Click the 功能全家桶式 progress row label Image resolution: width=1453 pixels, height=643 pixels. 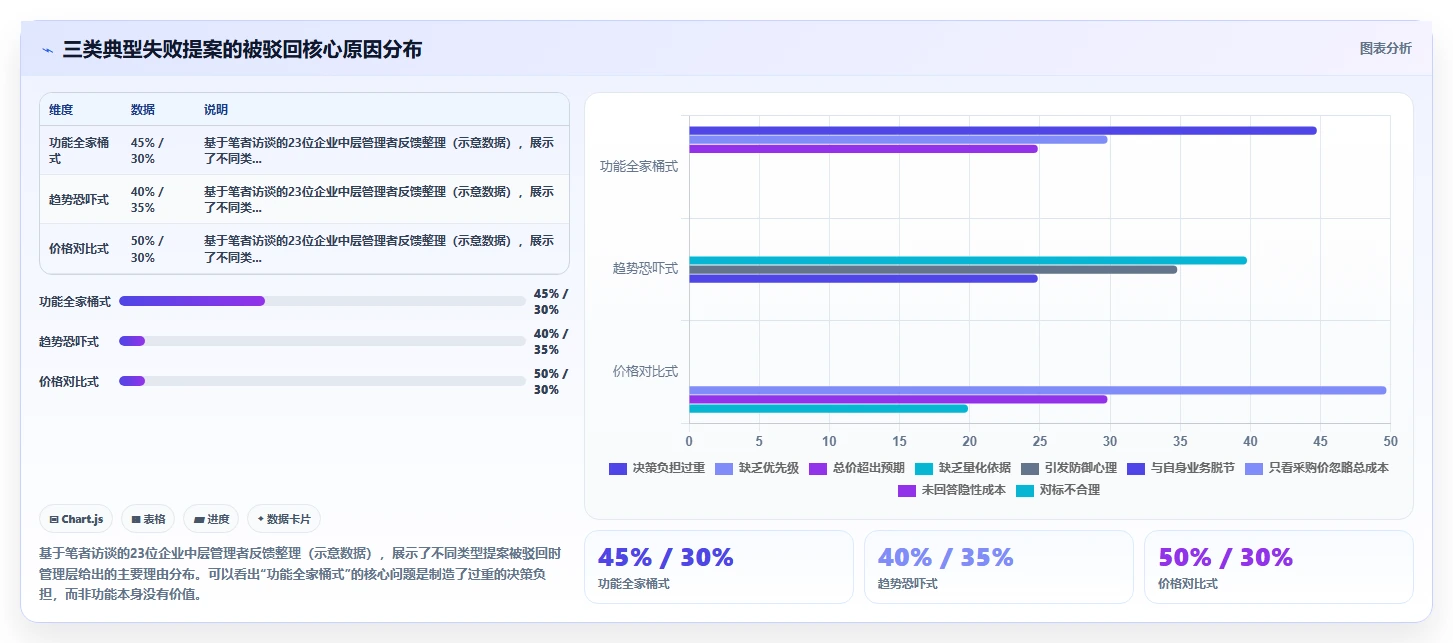pyautogui.click(x=75, y=301)
